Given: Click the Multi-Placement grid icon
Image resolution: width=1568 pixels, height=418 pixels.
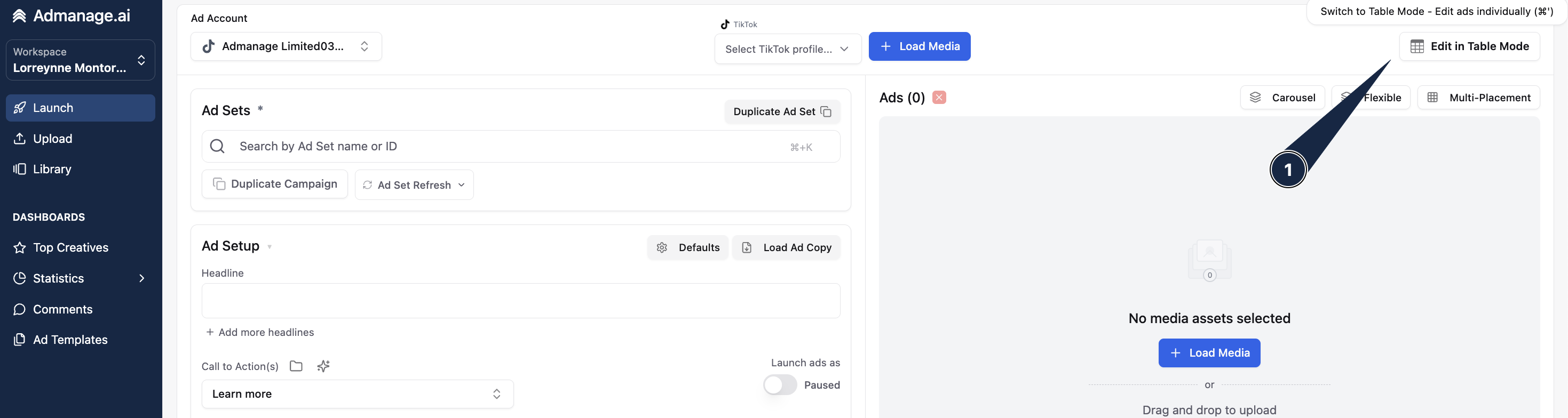Looking at the screenshot, I should (x=1433, y=98).
